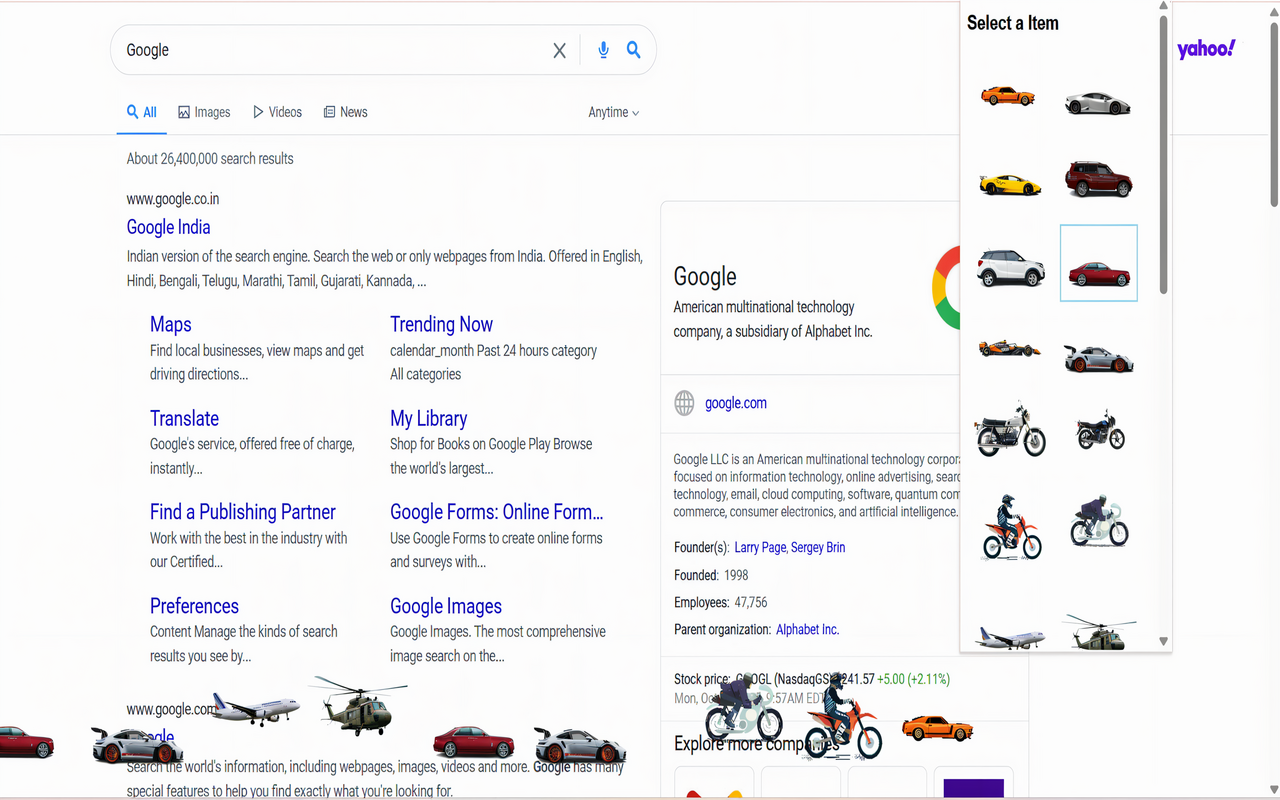
Task: Choose the white SUV item
Action: 1010,267
